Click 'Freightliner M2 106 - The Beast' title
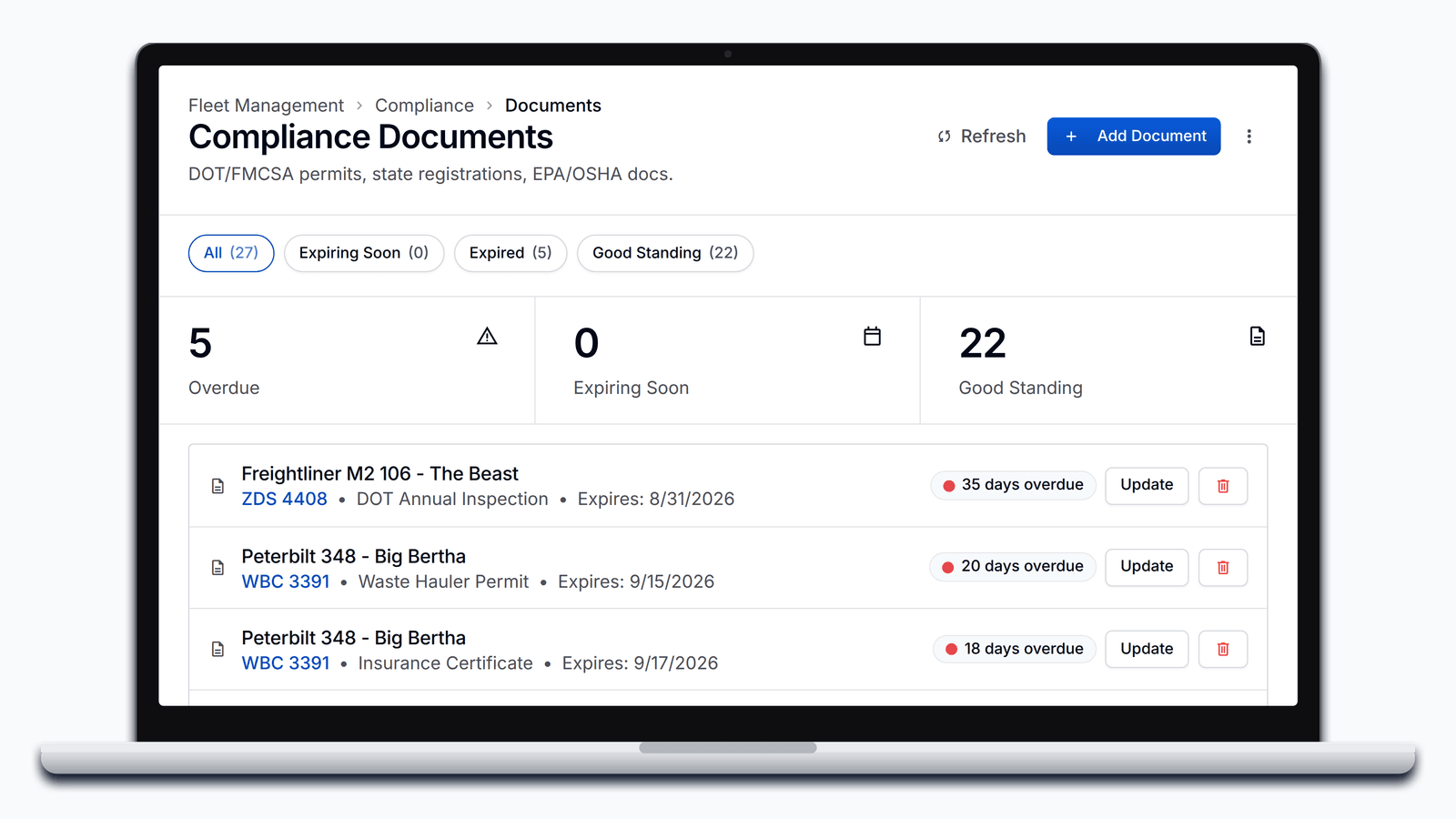The image size is (1456, 819). (379, 474)
